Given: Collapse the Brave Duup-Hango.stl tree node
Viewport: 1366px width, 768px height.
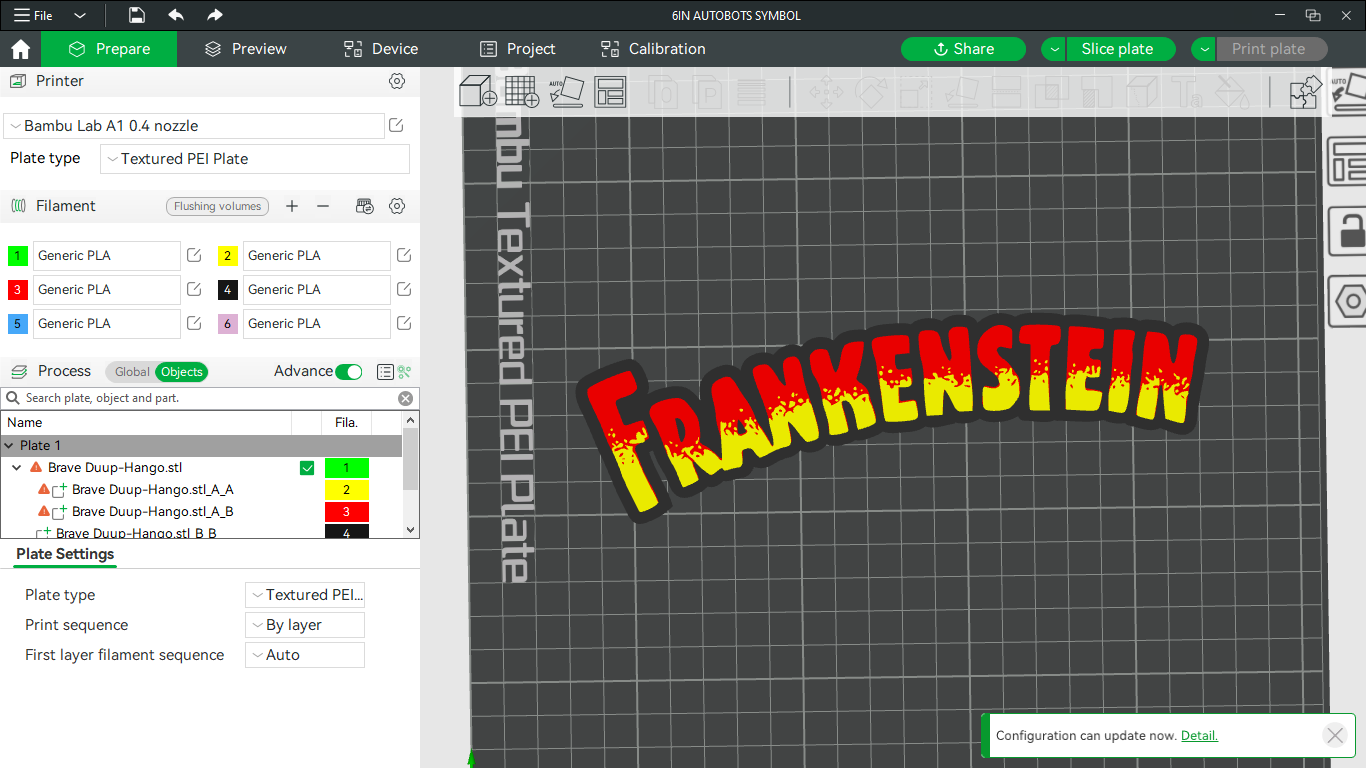Looking at the screenshot, I should [17, 468].
